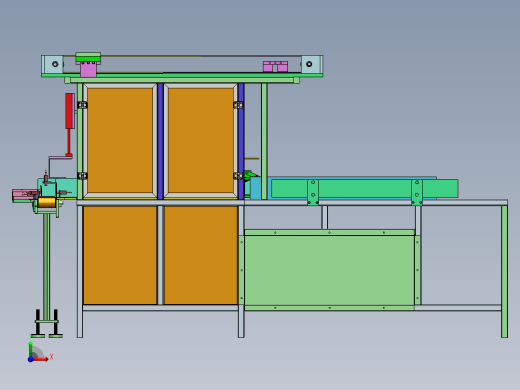Select the lower-left orange cabinet panel
The image size is (520, 390).
coord(120,255)
